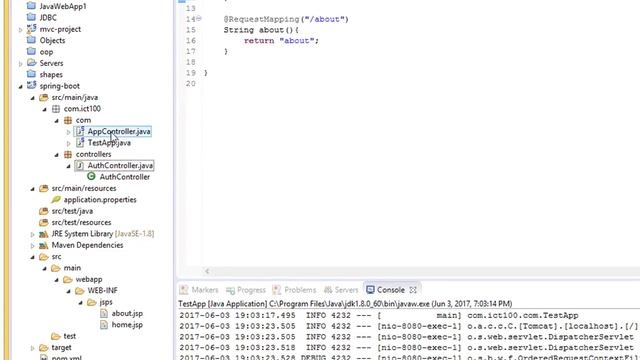Screen dimensions: 640x360
Task: Select the Console tab
Action: [386, 290]
